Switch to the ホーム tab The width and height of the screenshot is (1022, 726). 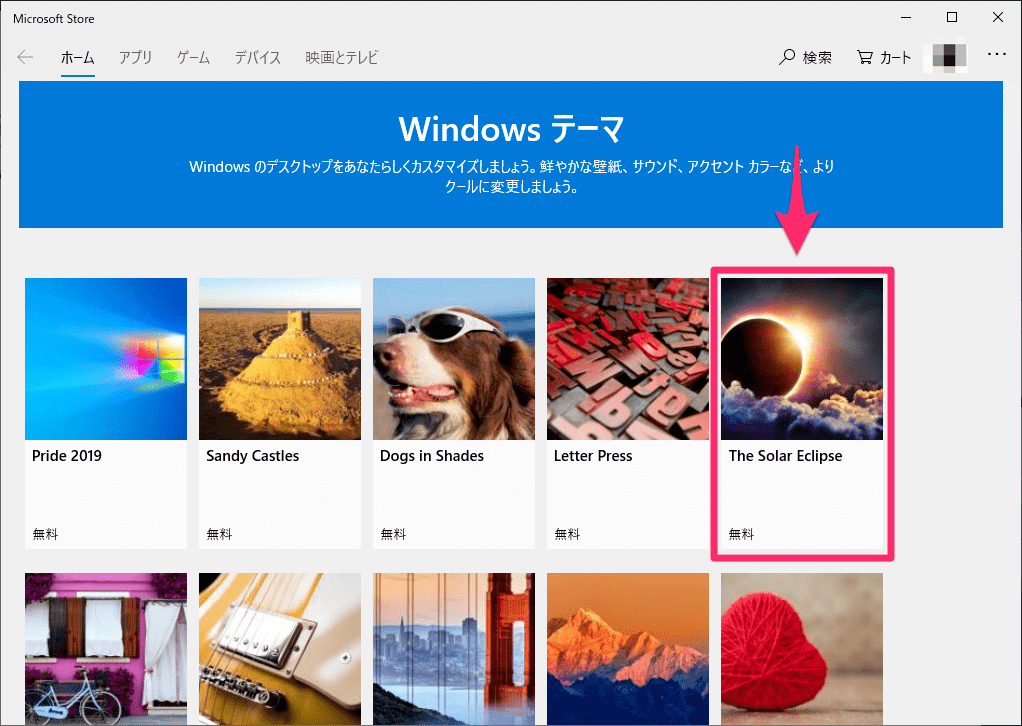tap(78, 57)
